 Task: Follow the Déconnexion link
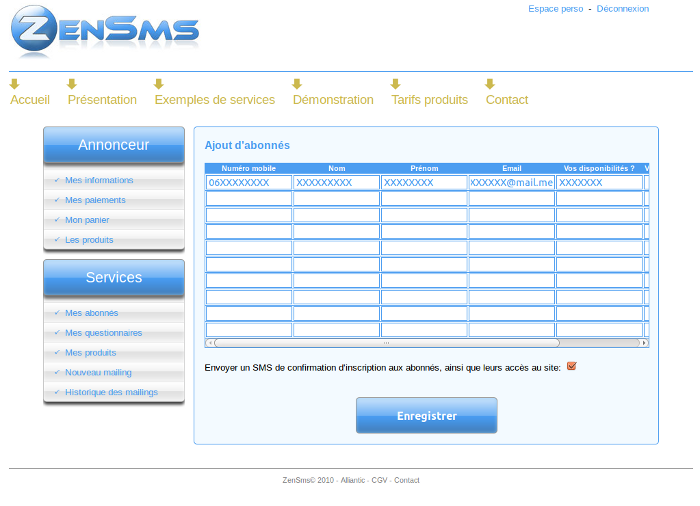click(x=622, y=9)
